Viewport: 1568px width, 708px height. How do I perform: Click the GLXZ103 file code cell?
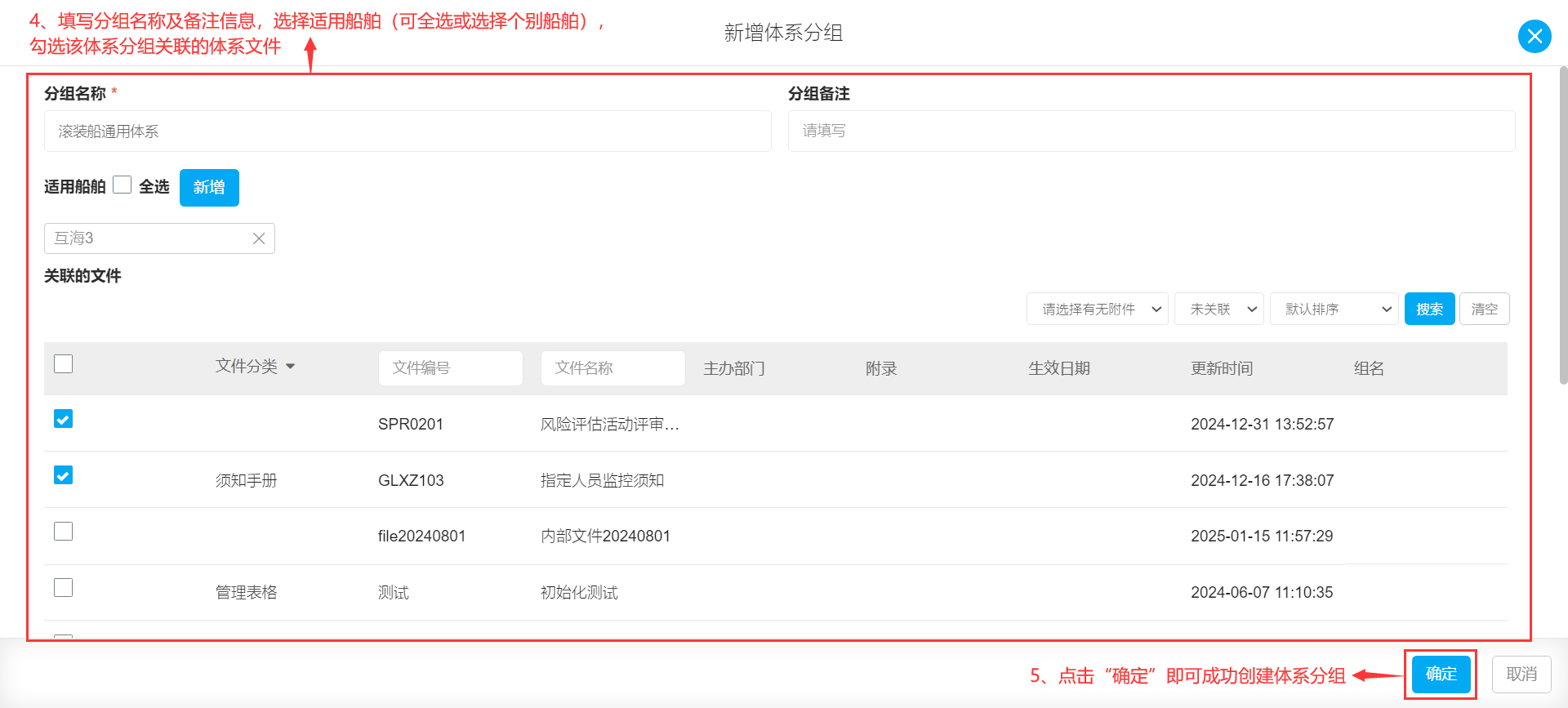tap(411, 480)
